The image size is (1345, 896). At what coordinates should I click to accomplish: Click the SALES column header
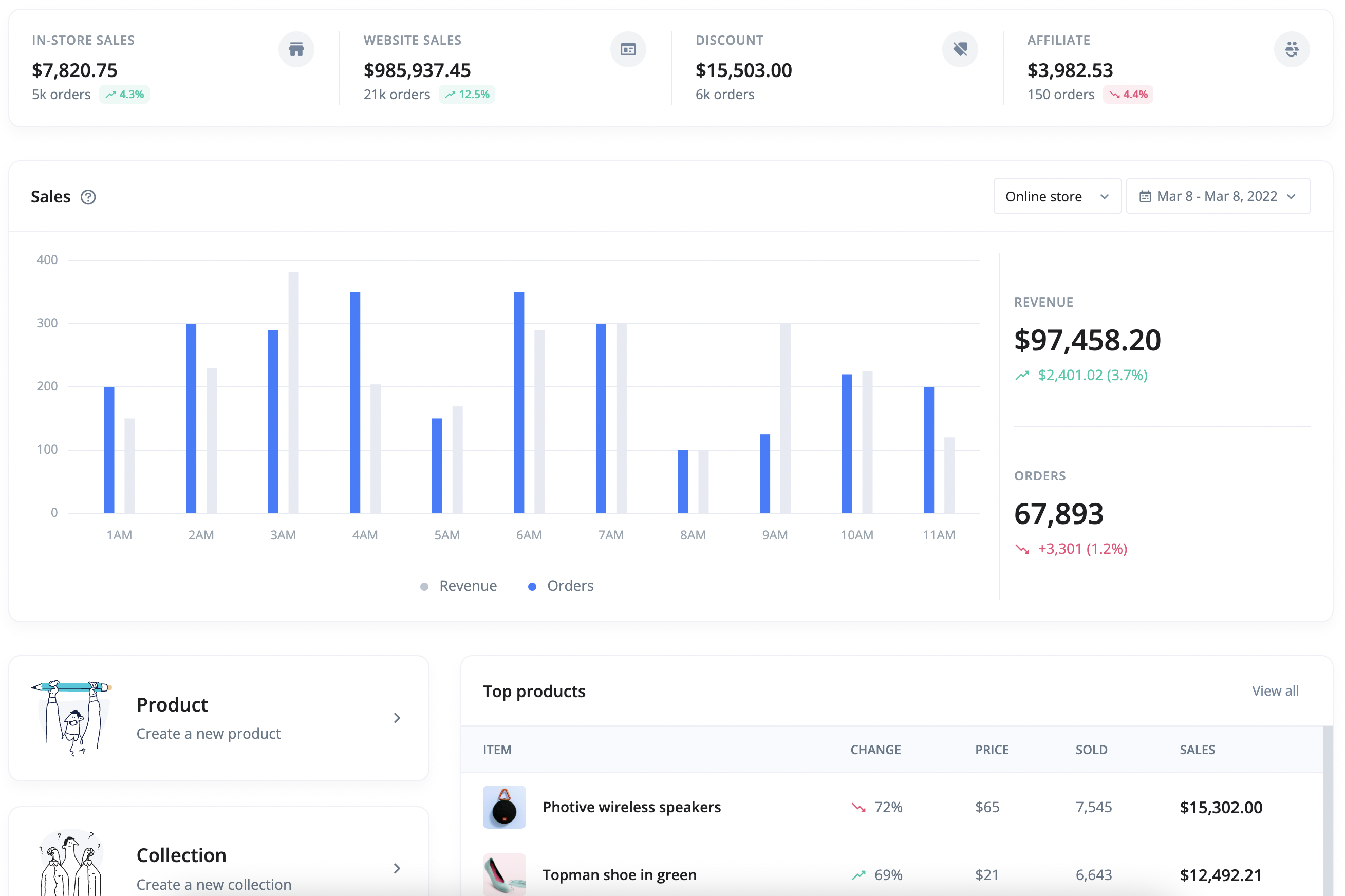tap(1197, 750)
